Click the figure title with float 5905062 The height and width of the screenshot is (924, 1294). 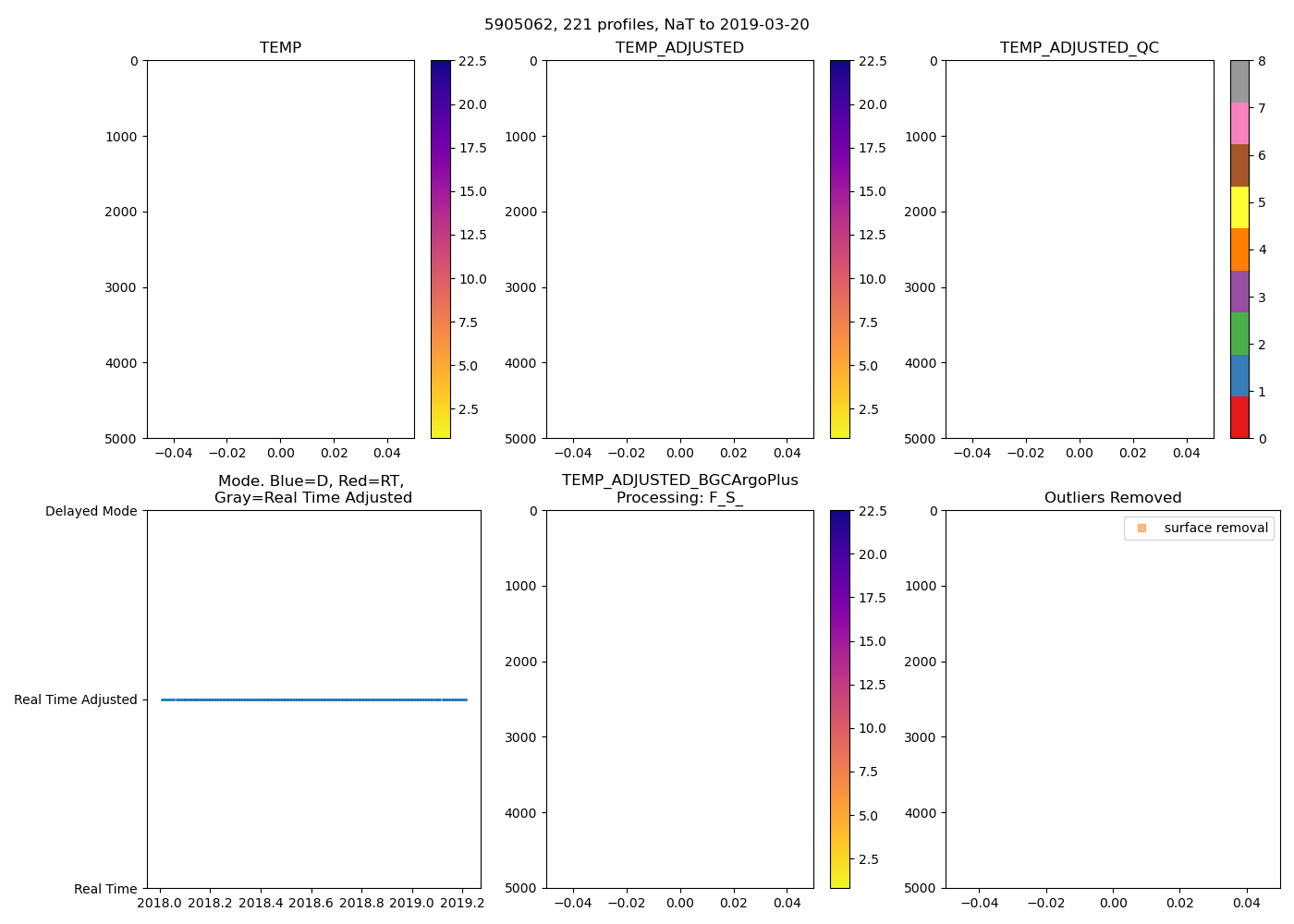pos(646,25)
